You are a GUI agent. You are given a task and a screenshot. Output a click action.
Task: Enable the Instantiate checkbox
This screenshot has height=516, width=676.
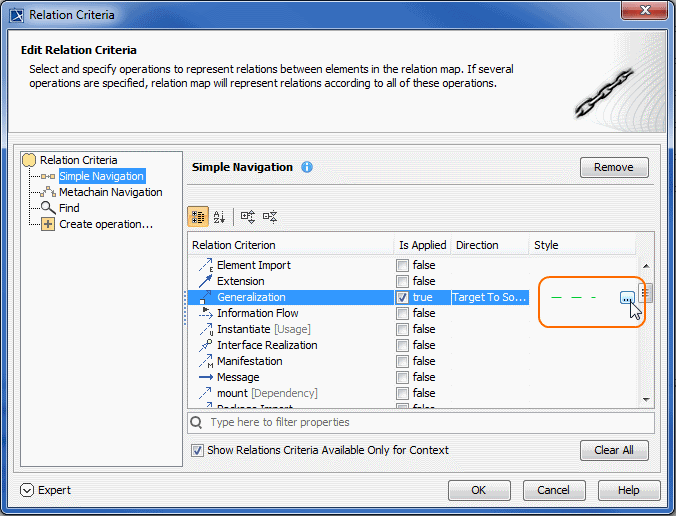tap(402, 329)
